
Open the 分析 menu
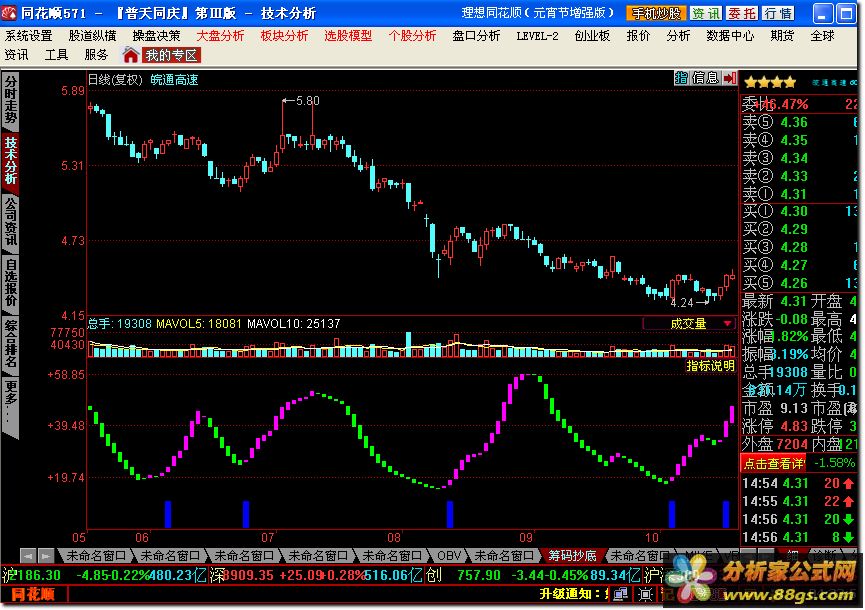(678, 36)
